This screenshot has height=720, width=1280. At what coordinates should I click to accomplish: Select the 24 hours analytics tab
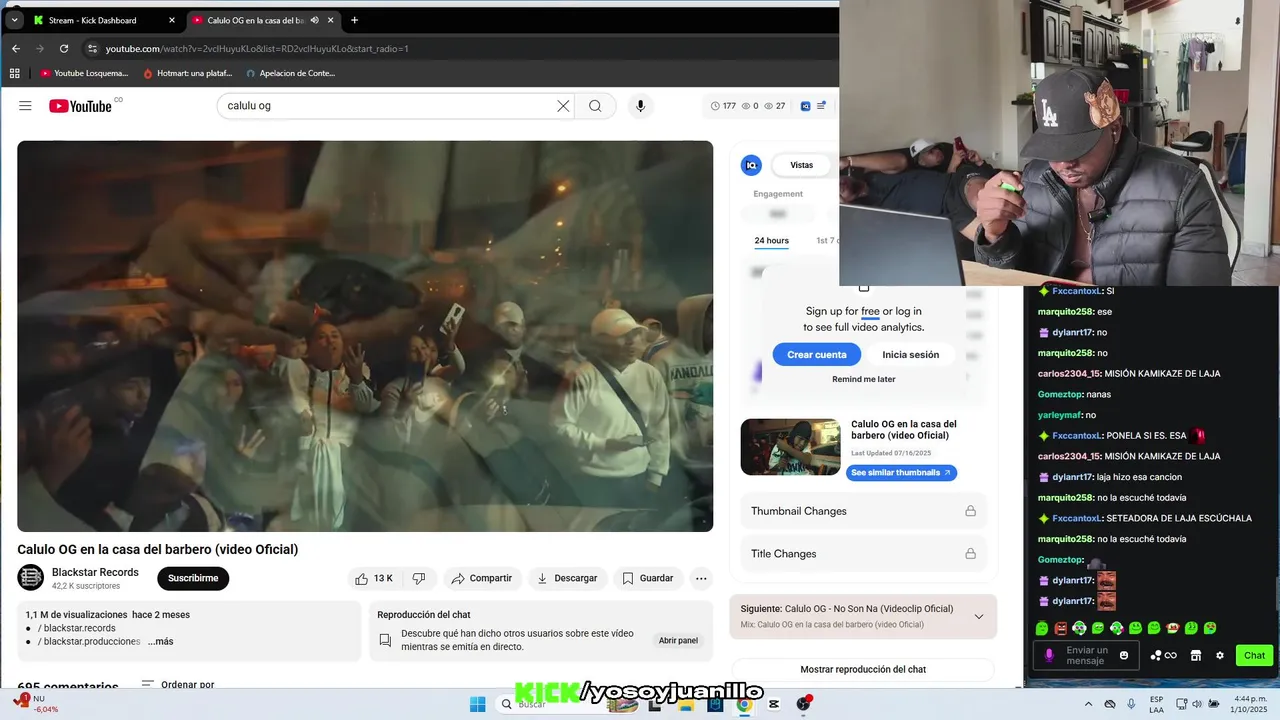coord(771,241)
